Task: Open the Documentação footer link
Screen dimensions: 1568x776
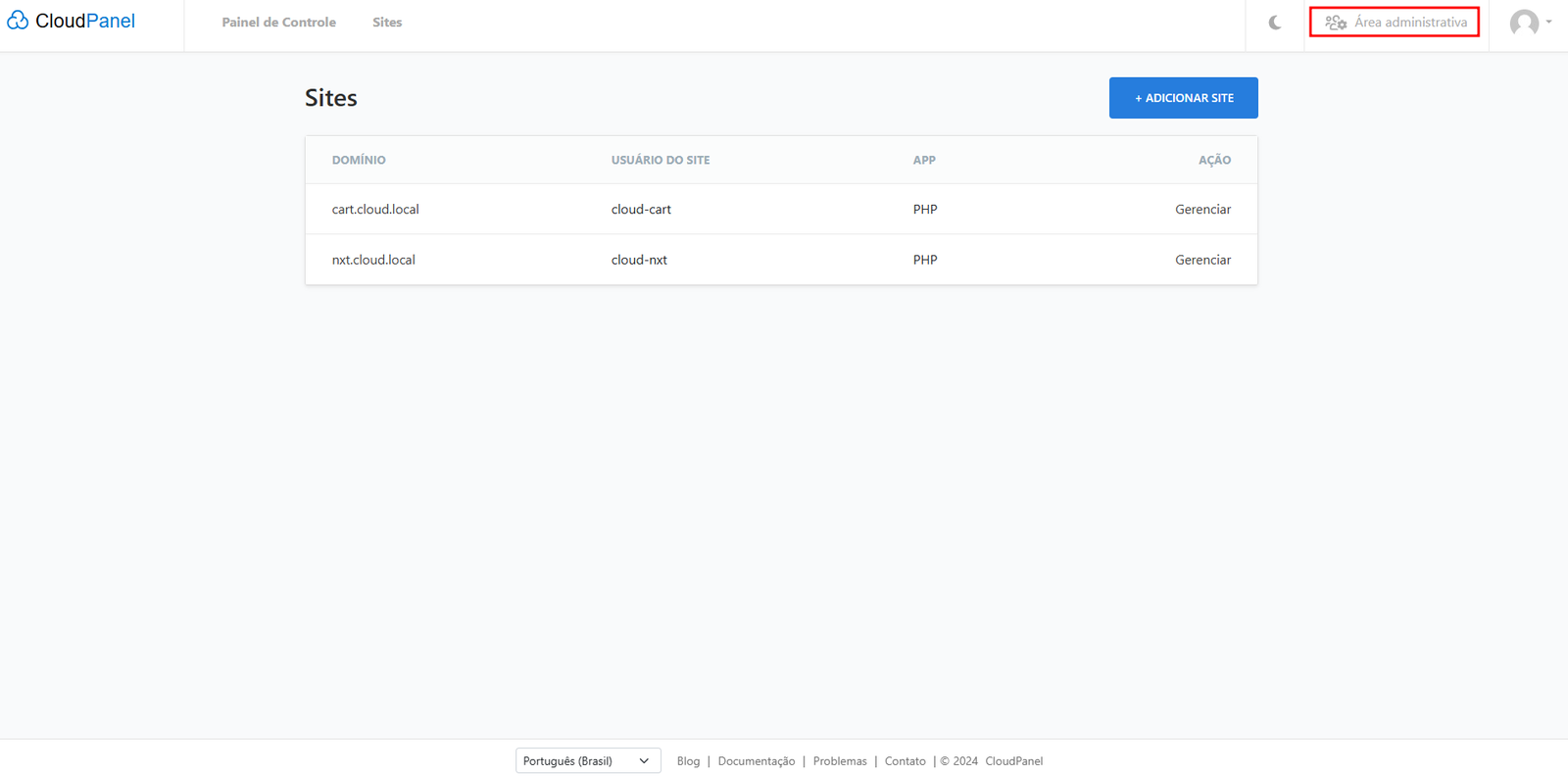Action: click(756, 761)
